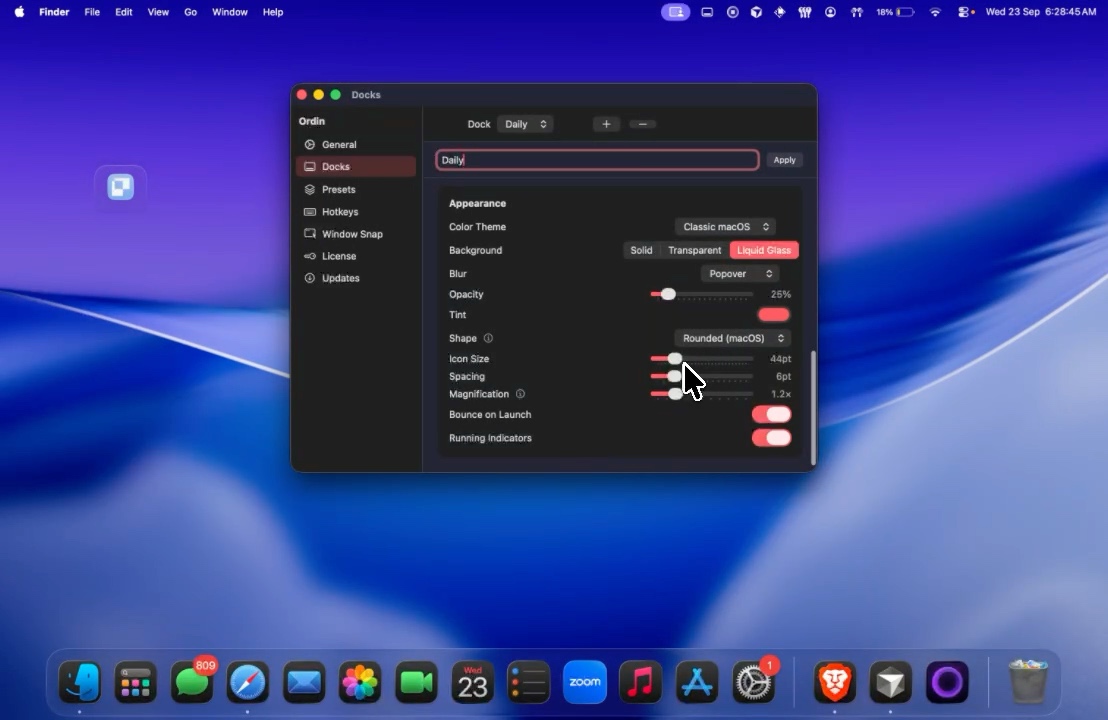Click the Magnification info icon
The image size is (1108, 720).
pos(520,394)
